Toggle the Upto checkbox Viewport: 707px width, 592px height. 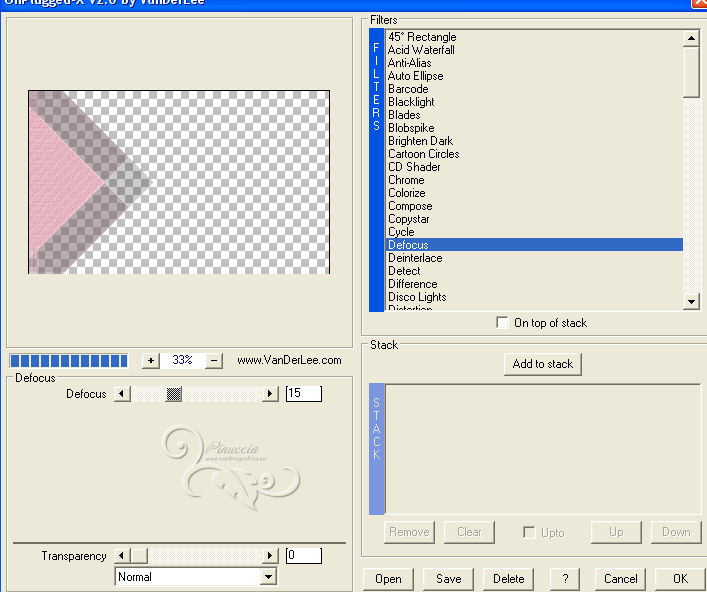coord(529,532)
